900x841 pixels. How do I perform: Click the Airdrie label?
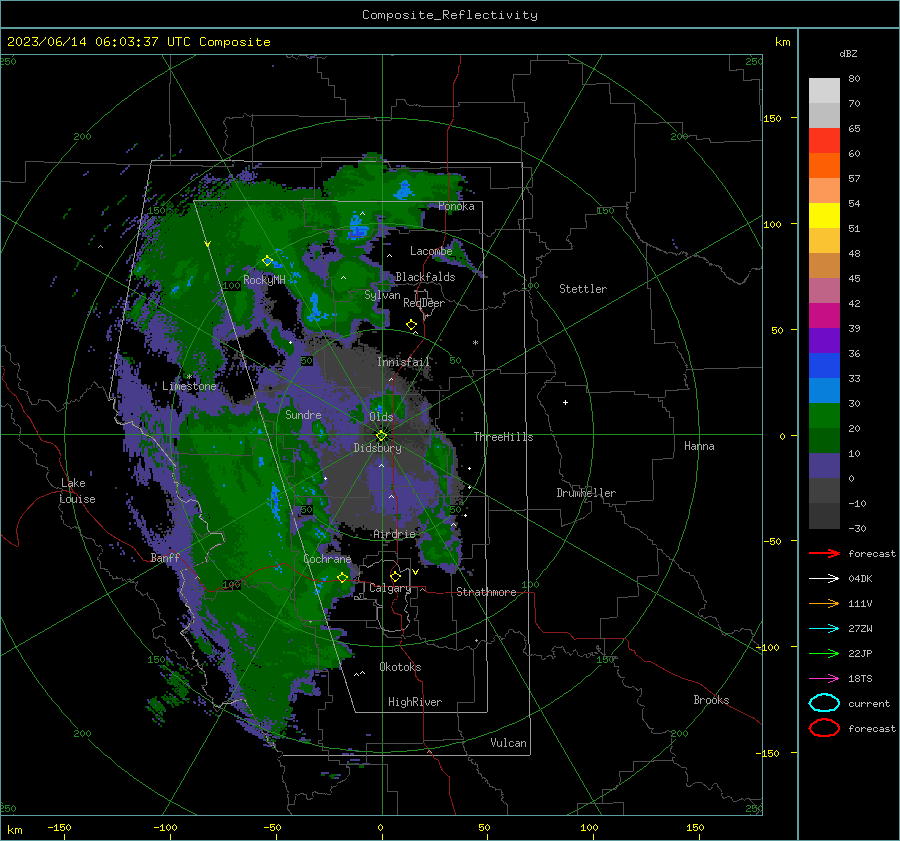point(394,534)
